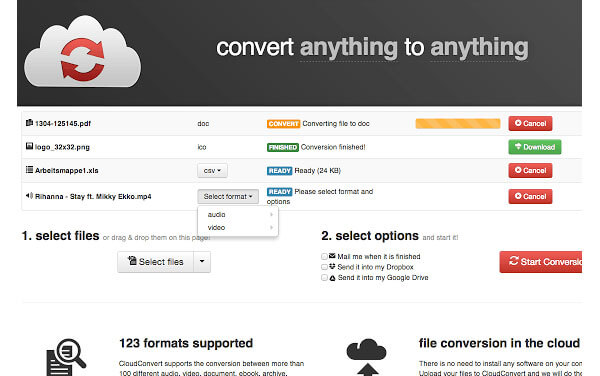Click the Google Drive icon in options
Viewport: 600px width, 376px height.
332,278
